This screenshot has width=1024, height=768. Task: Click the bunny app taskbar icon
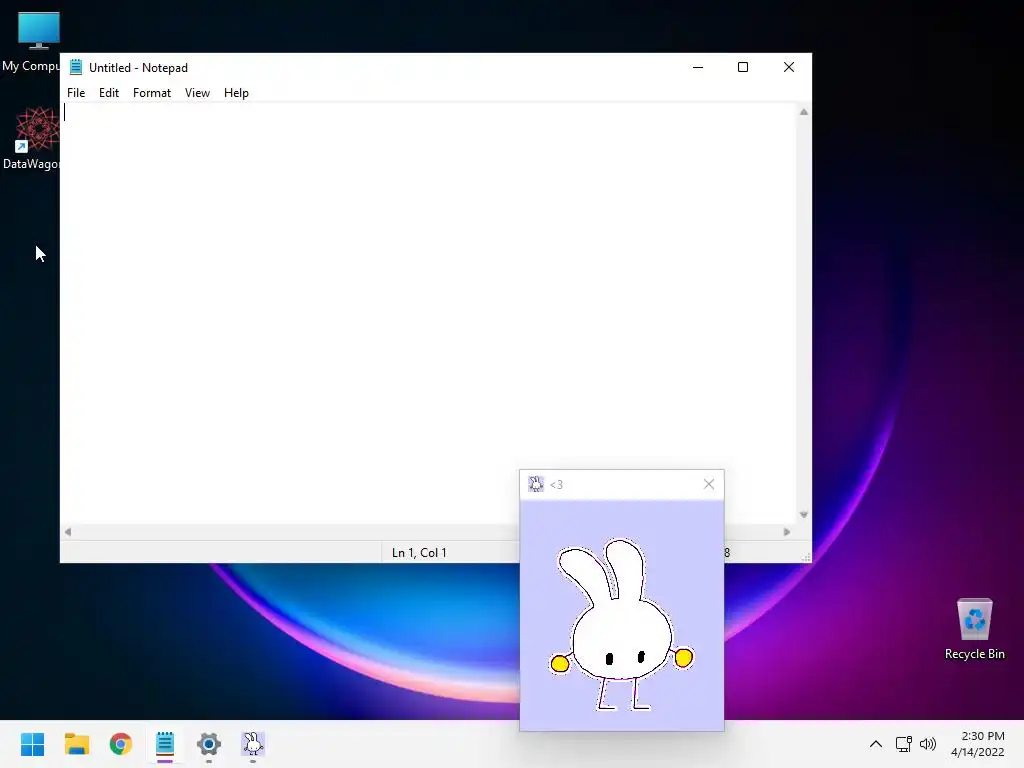[x=253, y=744]
